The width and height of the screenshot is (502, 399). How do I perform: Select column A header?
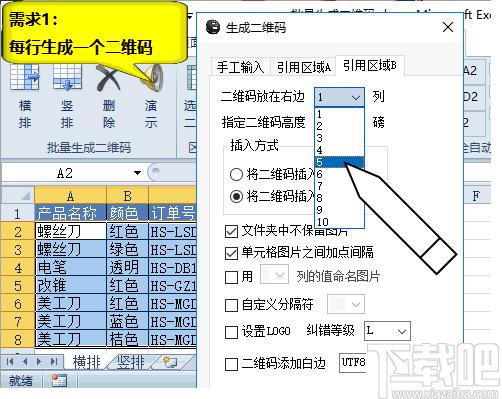click(70, 195)
